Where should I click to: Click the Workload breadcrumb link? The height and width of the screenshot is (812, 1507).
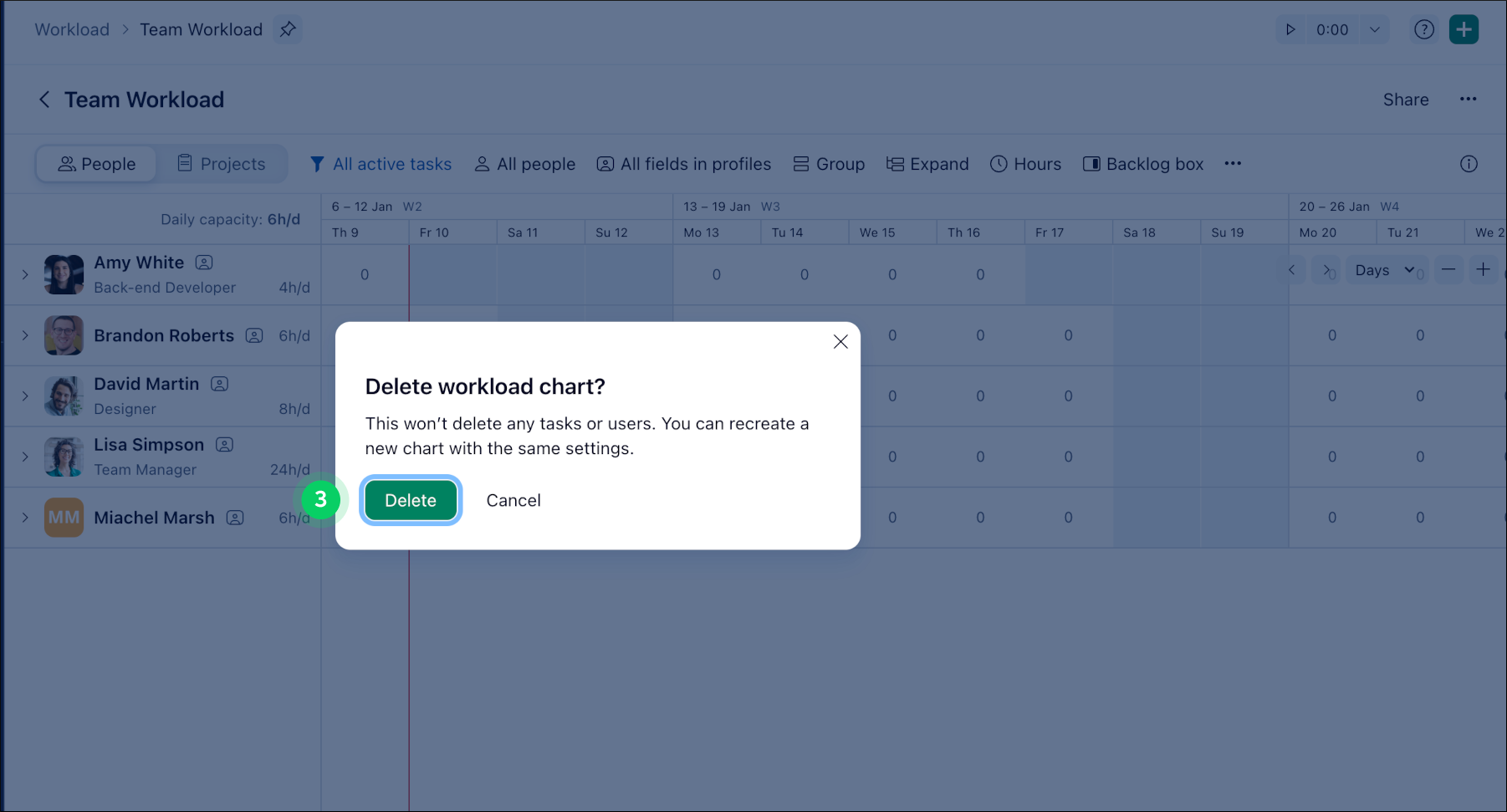tap(72, 29)
